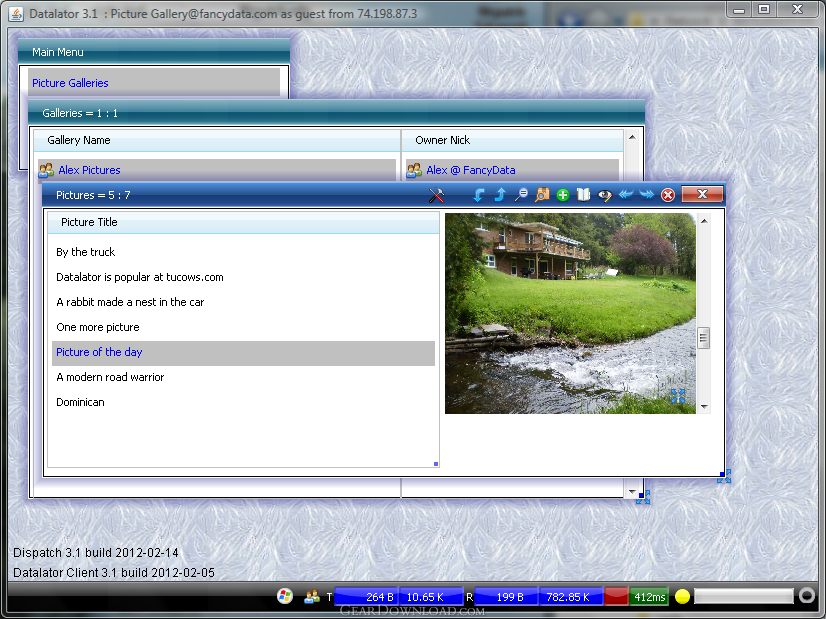The width and height of the screenshot is (826, 619).
Task: Select the 'A modern road warrior' row
Action: click(x=243, y=377)
